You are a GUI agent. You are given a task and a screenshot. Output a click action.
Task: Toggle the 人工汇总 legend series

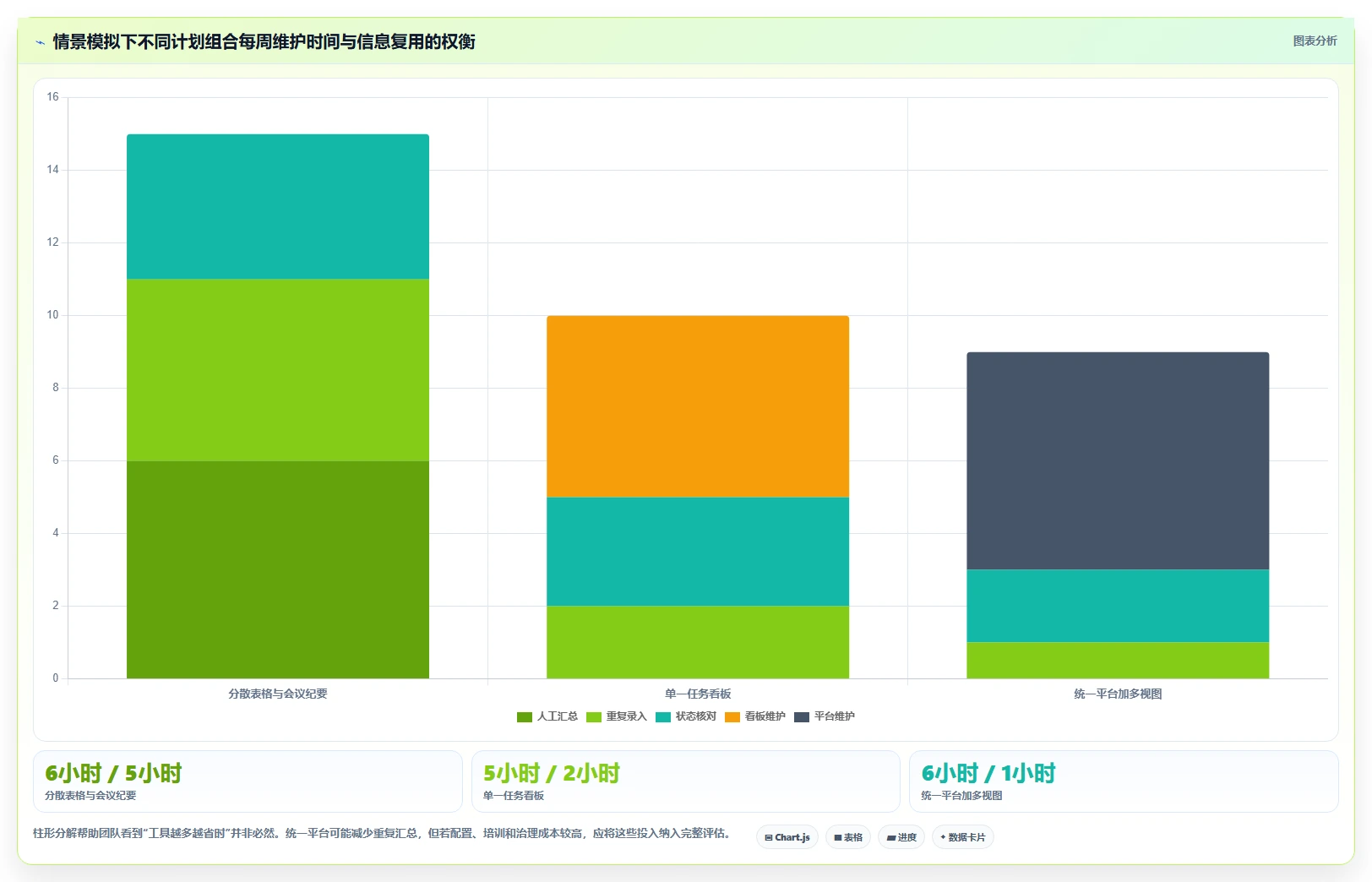click(x=547, y=716)
